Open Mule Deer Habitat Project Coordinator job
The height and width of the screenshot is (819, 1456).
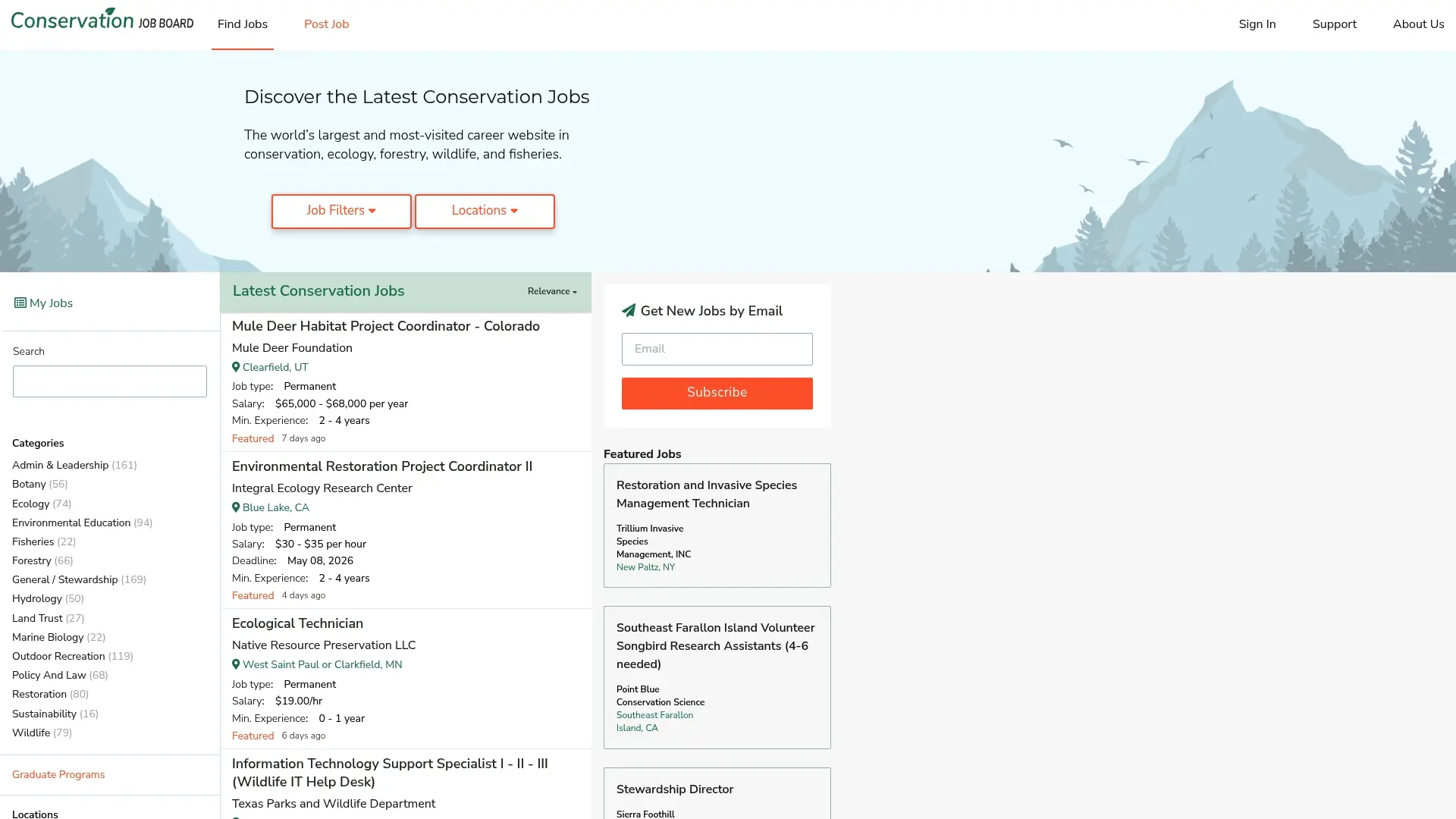385,326
